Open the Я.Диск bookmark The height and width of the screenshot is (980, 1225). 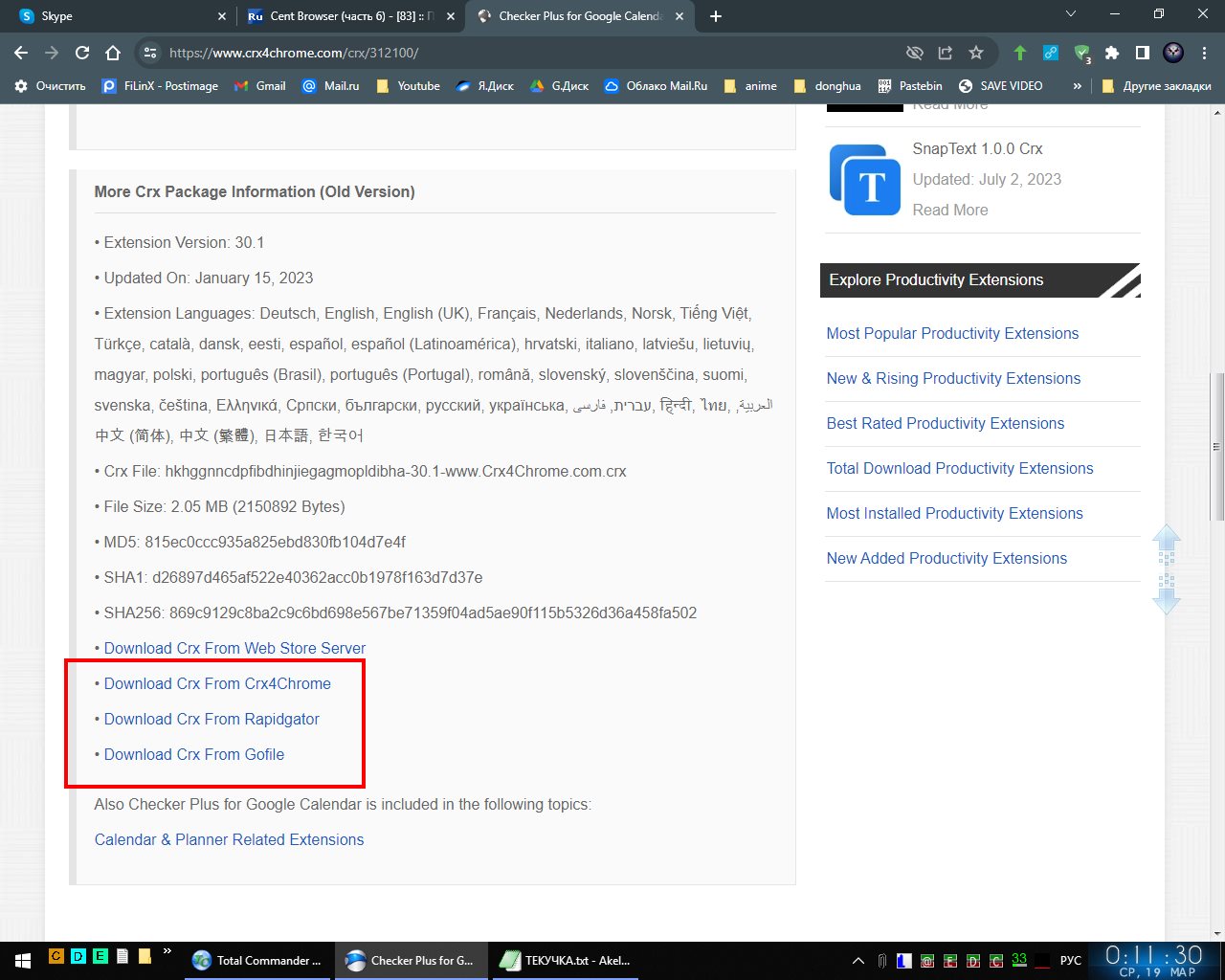[x=484, y=86]
